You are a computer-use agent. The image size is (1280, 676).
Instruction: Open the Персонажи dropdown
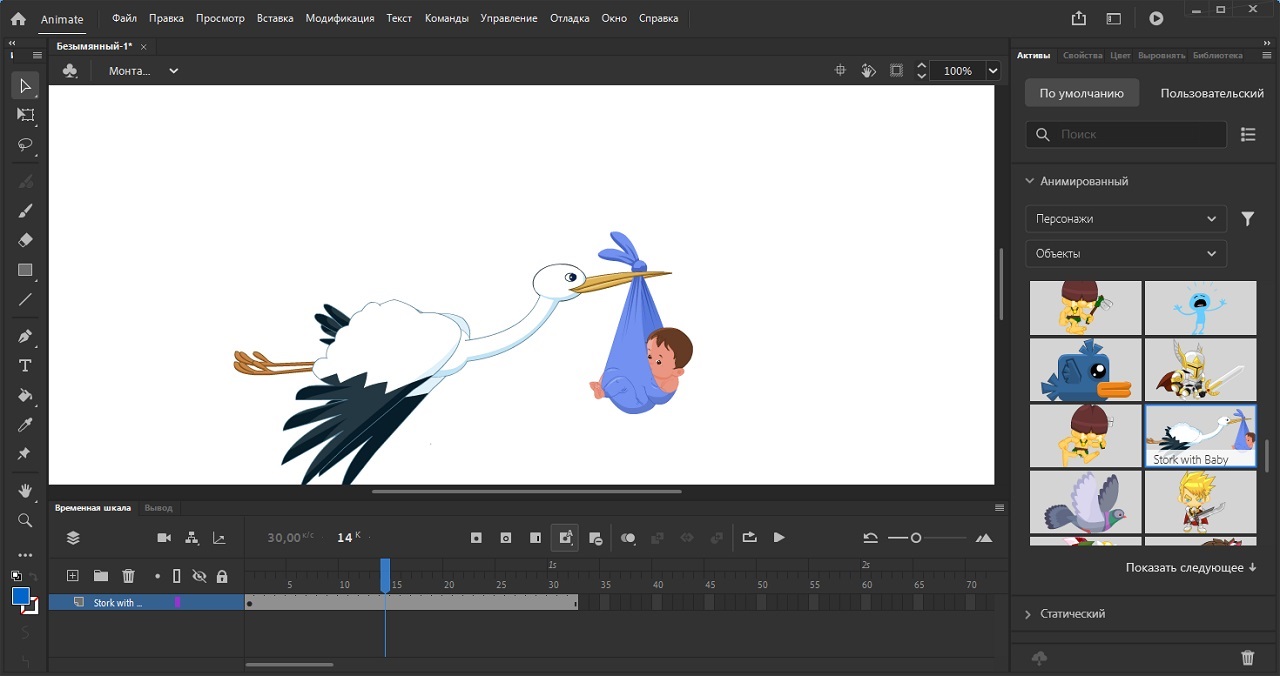click(1126, 219)
